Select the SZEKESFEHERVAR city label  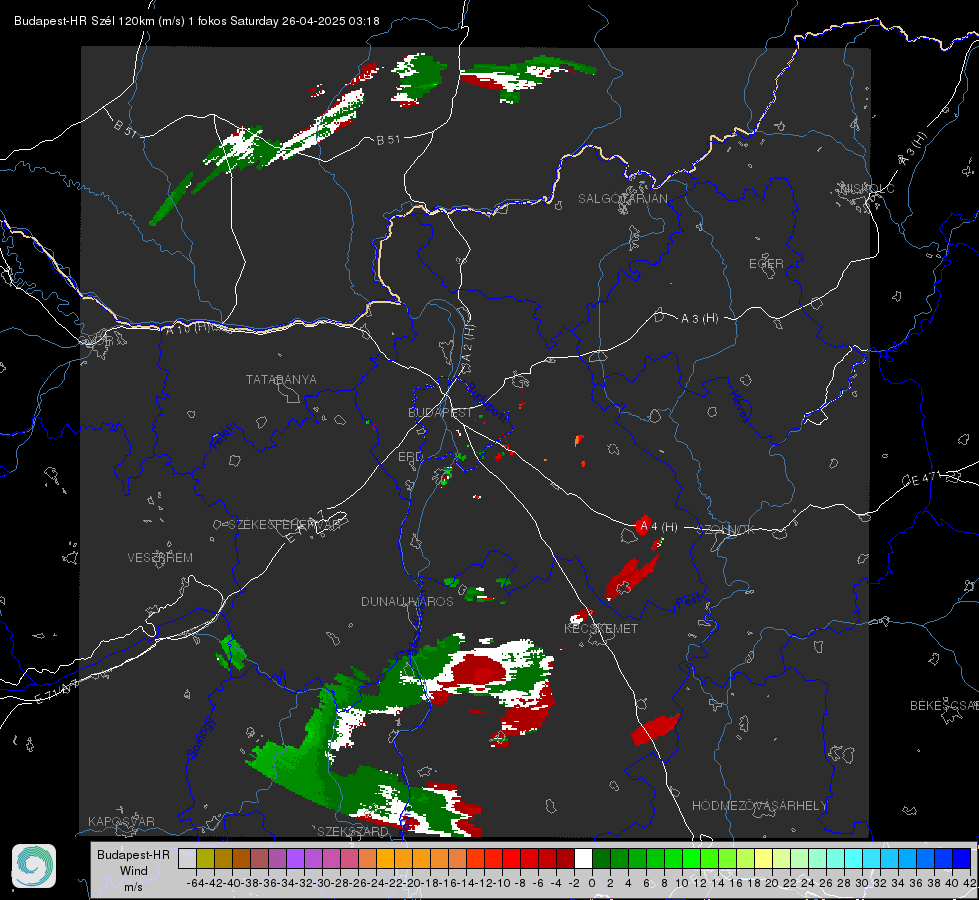click(287, 525)
